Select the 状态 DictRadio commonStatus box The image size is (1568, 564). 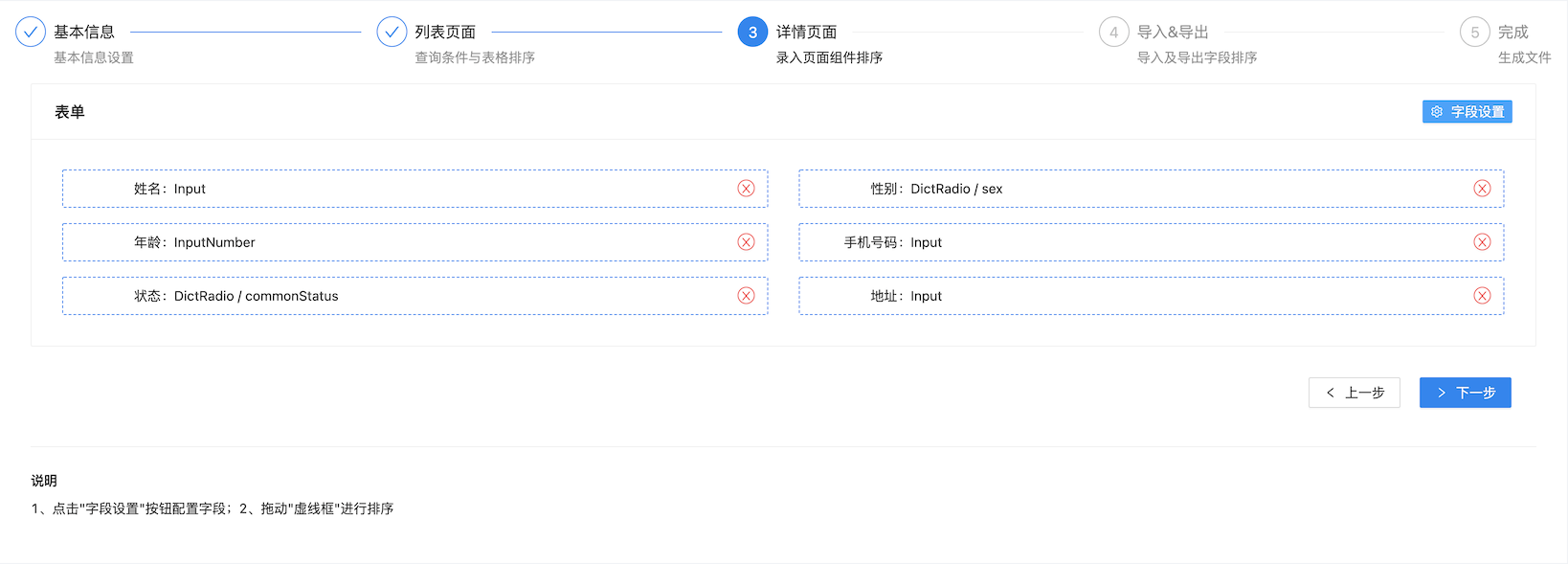414,296
